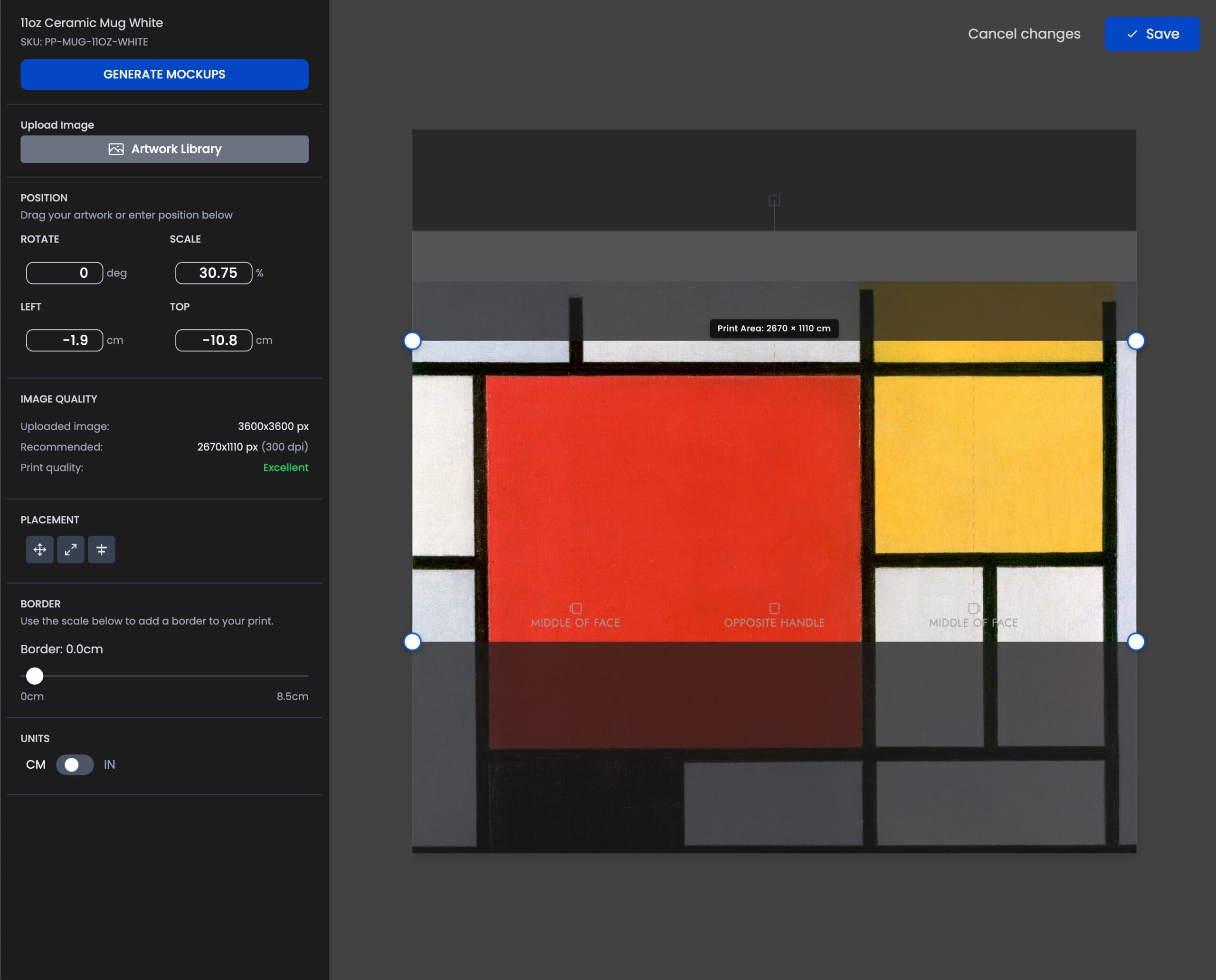Click Cancel changes link
This screenshot has height=980, width=1216.
point(1024,34)
